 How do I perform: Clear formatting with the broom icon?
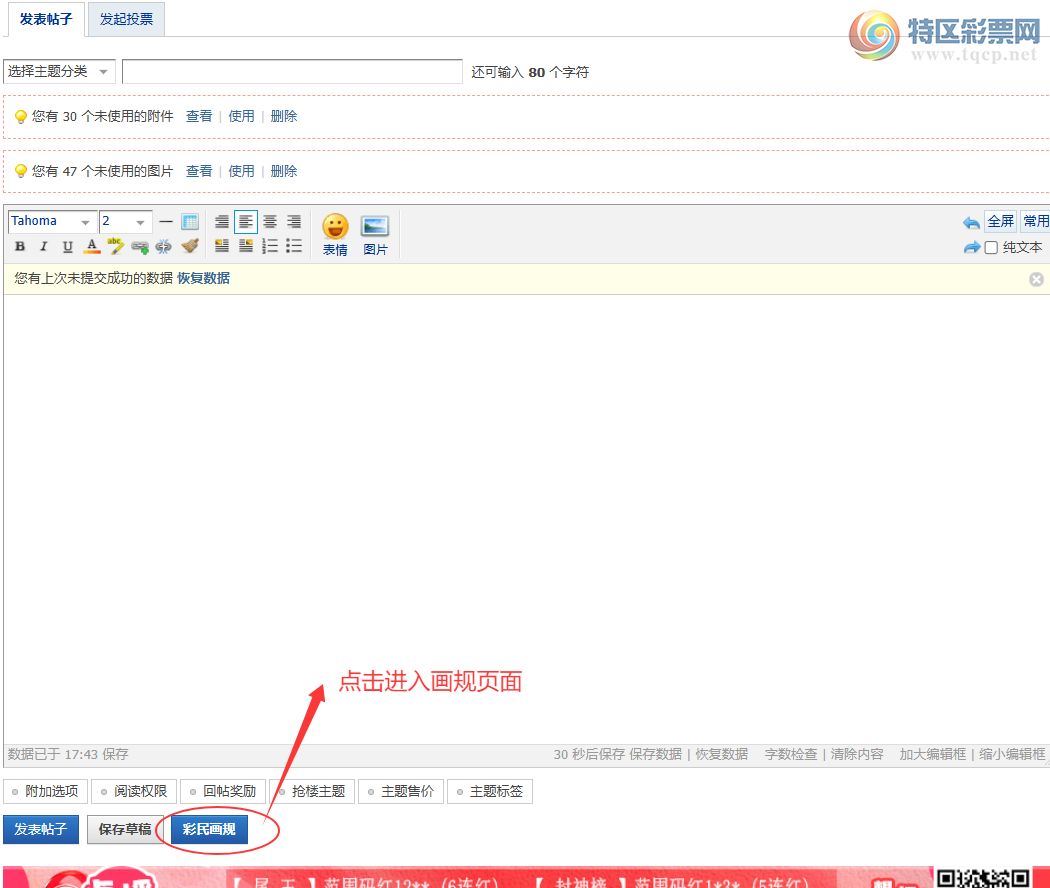[190, 245]
